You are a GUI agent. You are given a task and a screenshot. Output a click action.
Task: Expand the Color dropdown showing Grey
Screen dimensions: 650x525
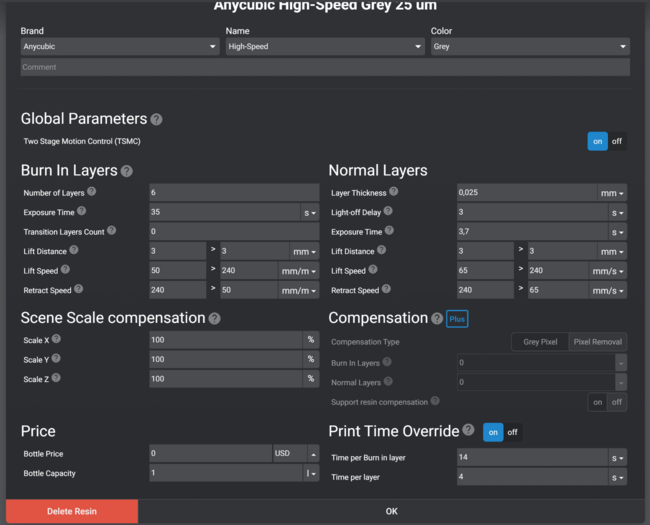tap(529, 46)
